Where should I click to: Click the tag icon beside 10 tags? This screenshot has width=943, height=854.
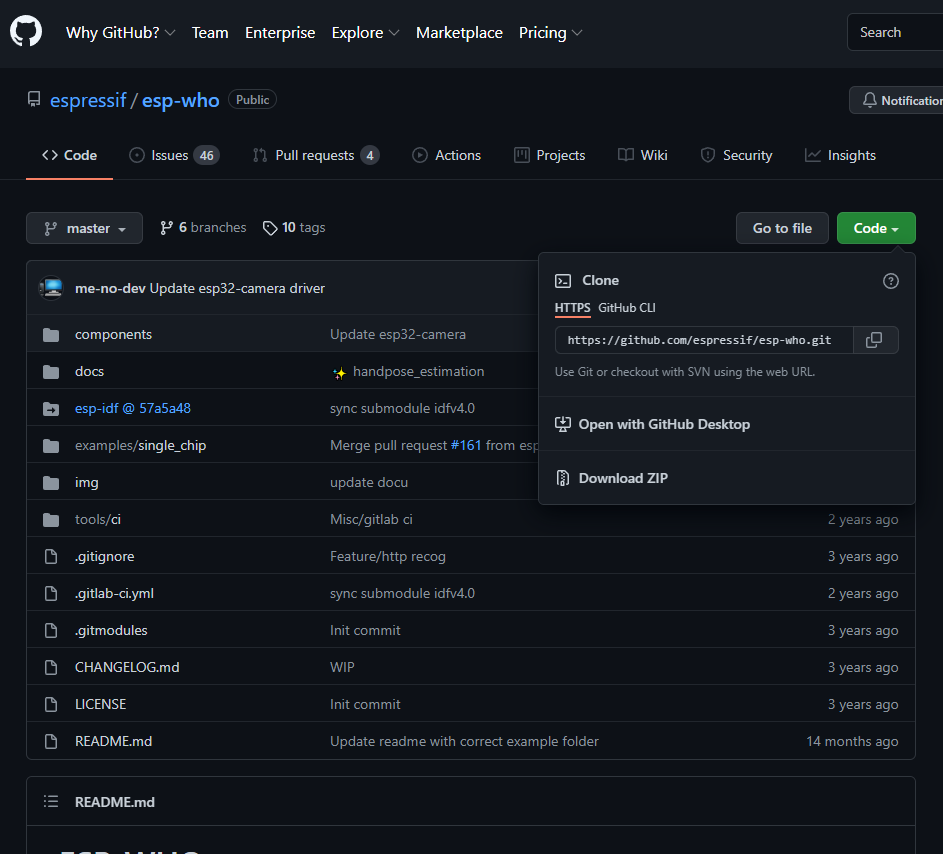(270, 228)
